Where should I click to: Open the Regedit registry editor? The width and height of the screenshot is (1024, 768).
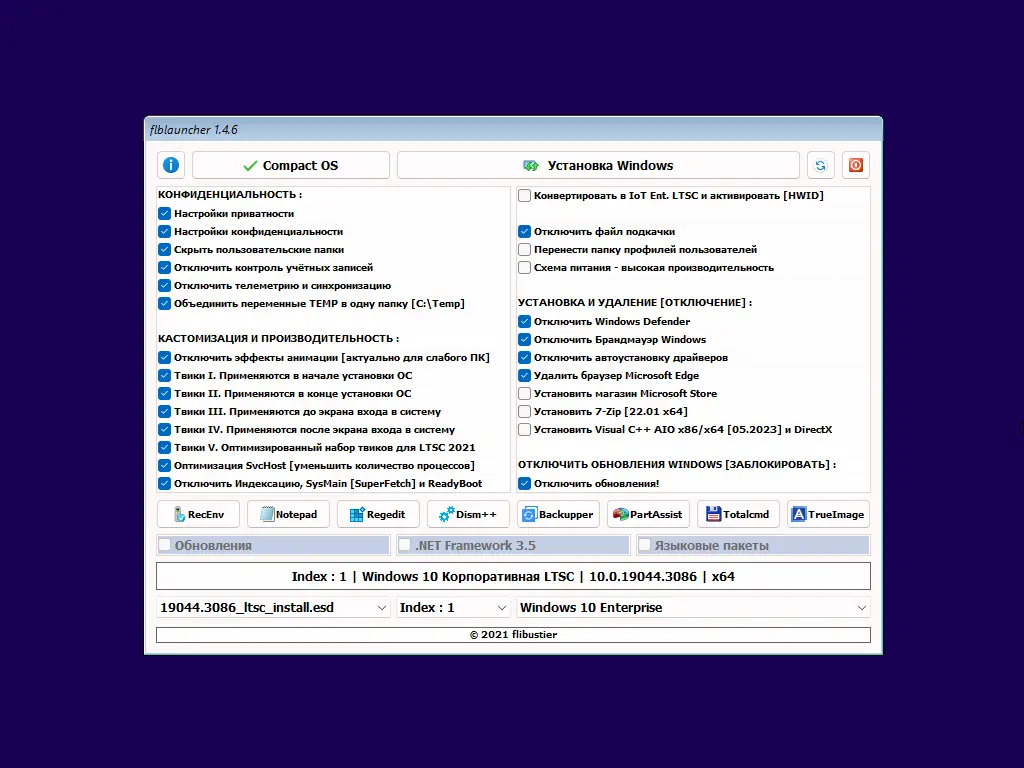378,513
